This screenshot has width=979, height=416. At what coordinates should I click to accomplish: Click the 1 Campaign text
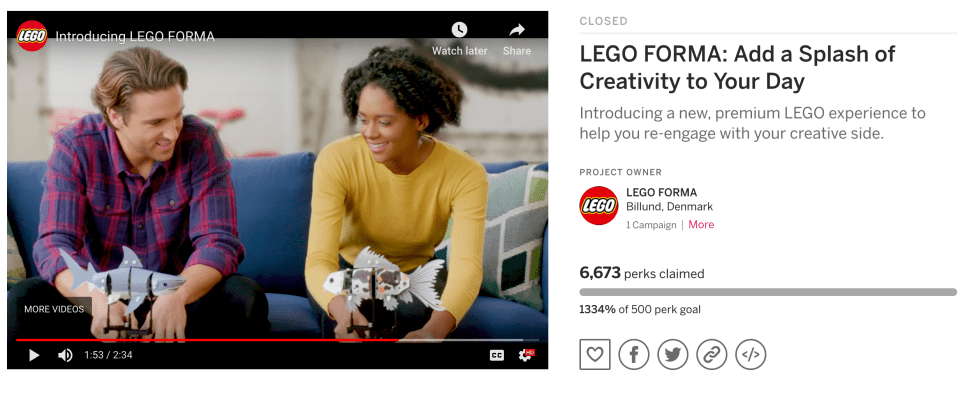[x=651, y=225]
